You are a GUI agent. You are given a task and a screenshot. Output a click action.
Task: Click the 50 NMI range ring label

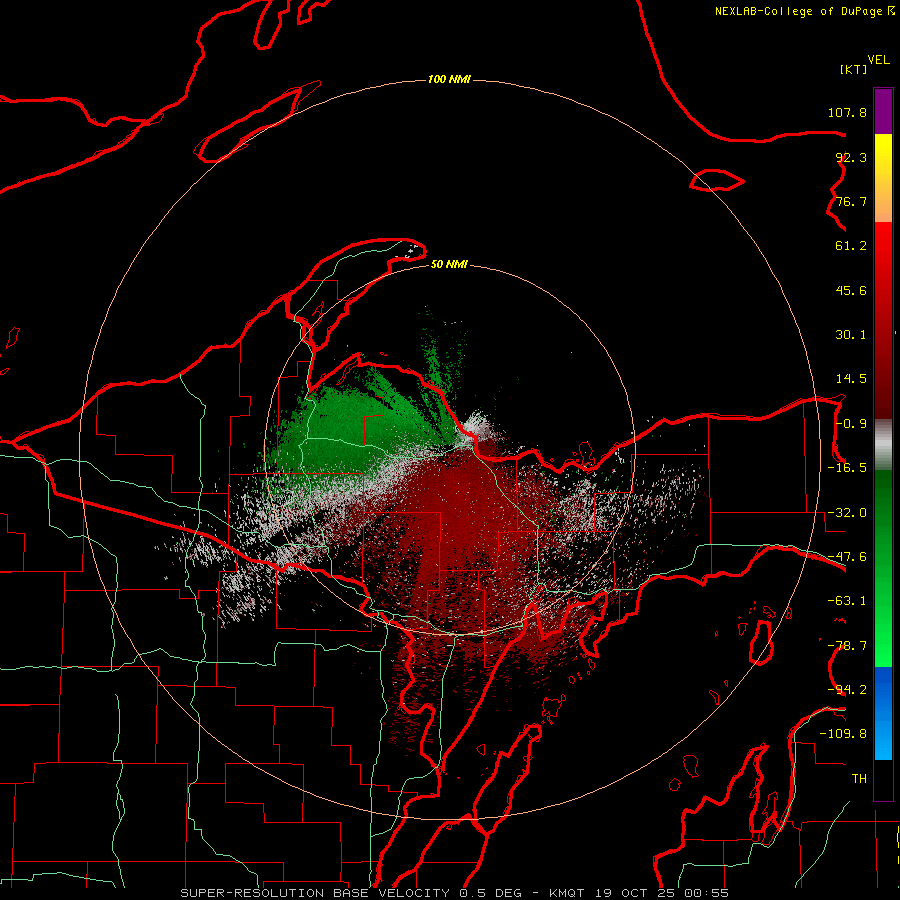449,264
